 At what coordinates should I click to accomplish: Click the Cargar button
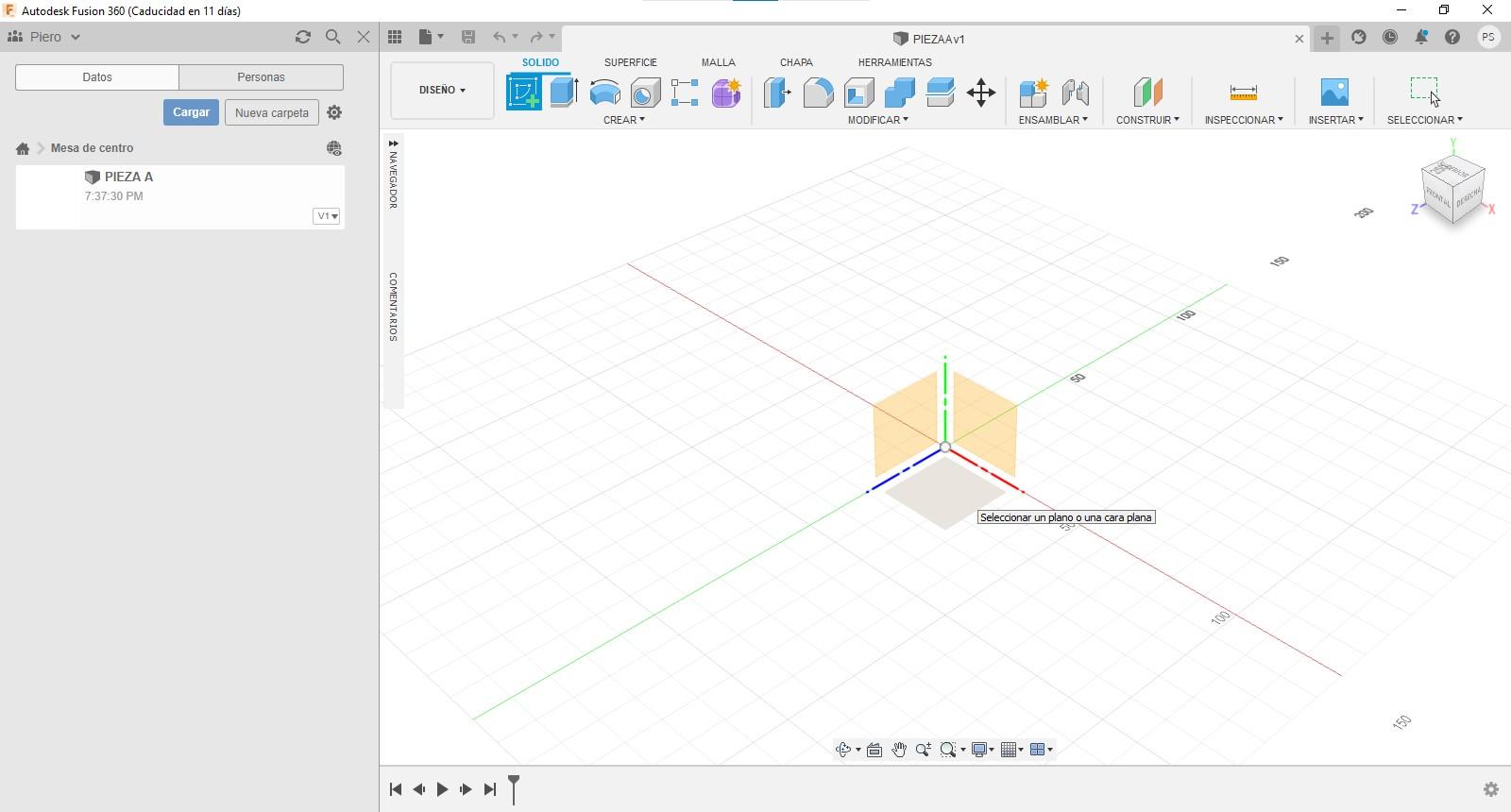pos(191,112)
